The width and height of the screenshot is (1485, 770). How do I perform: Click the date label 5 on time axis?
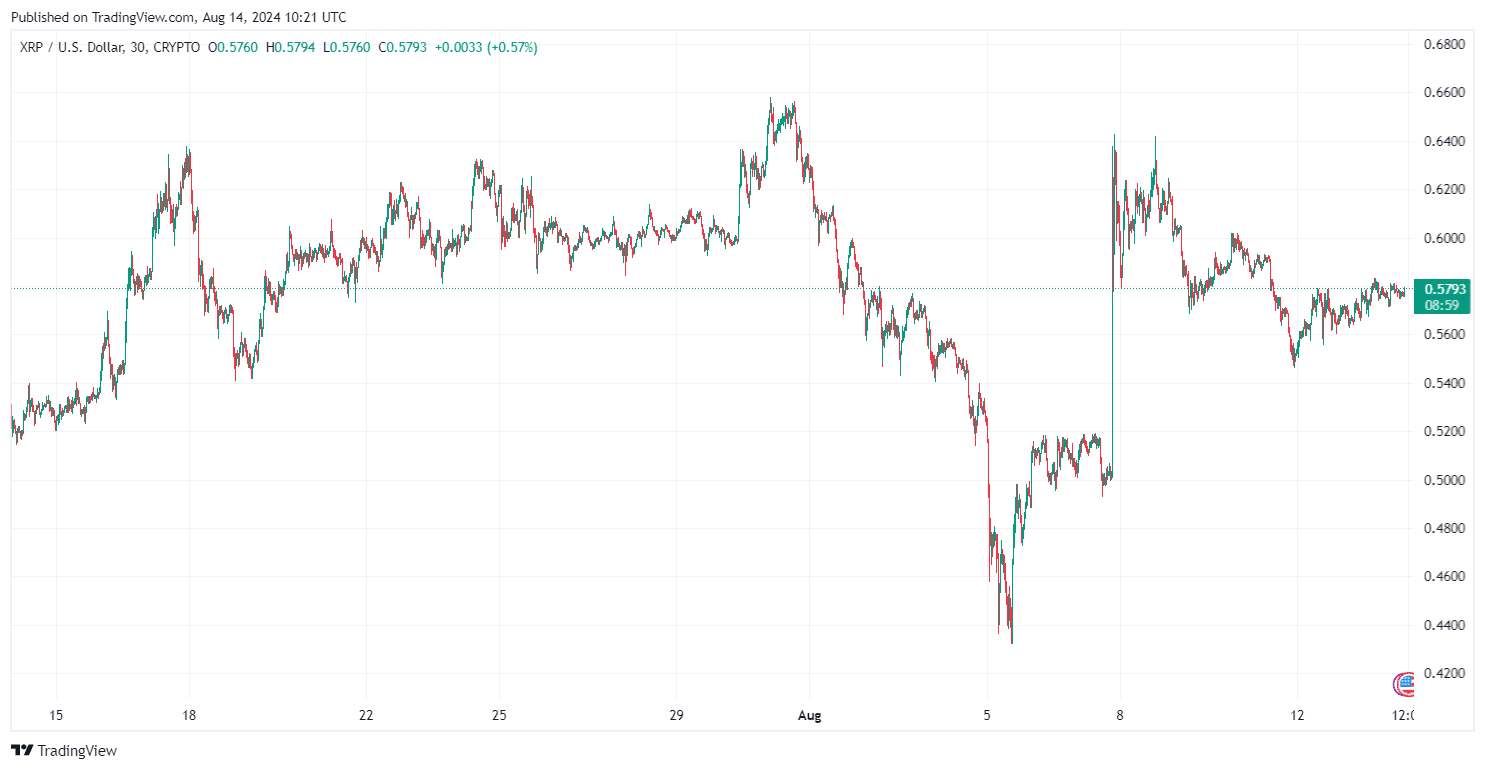(987, 716)
